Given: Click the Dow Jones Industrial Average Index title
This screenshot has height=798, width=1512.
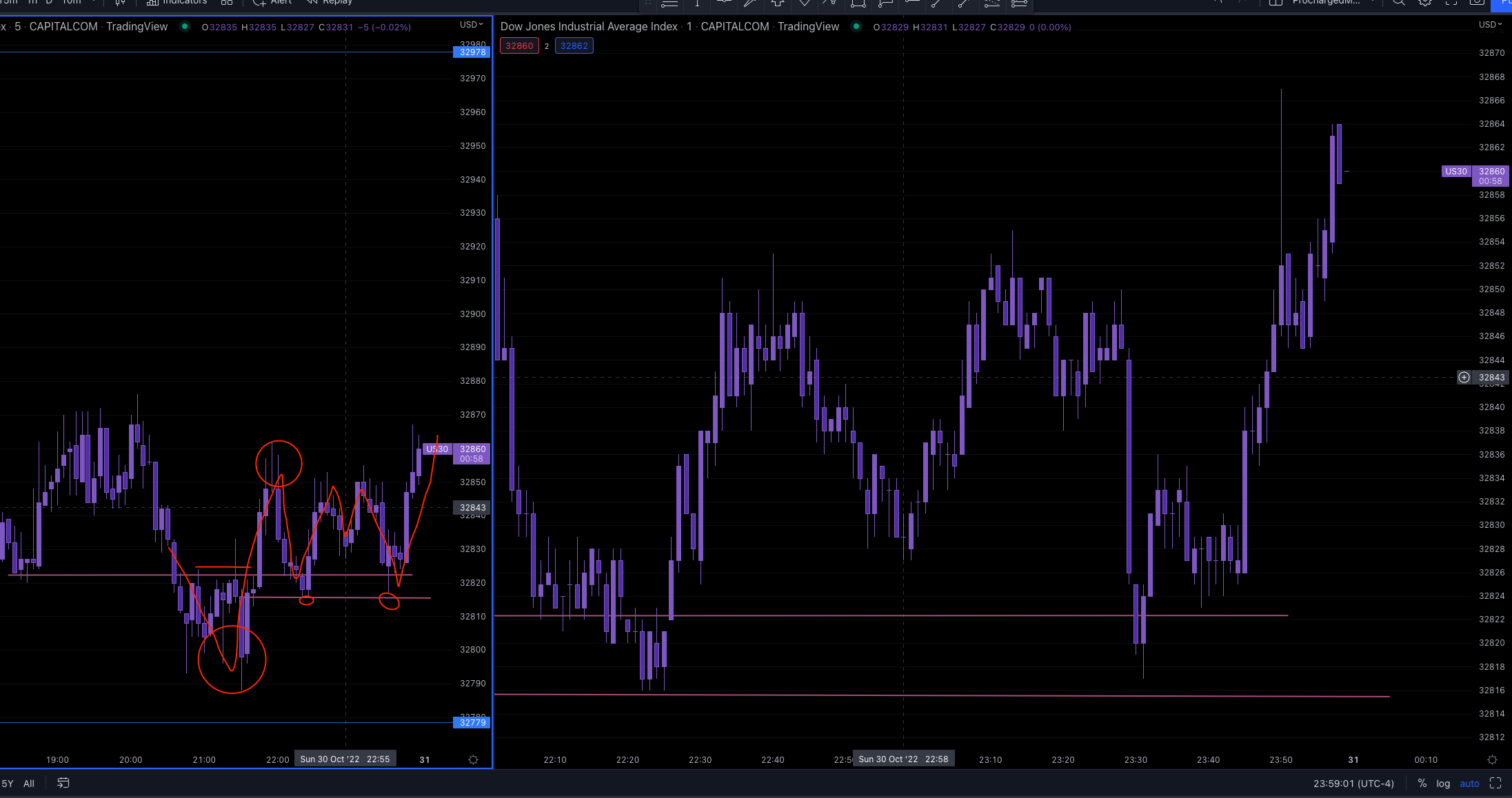Looking at the screenshot, I should point(589,26).
